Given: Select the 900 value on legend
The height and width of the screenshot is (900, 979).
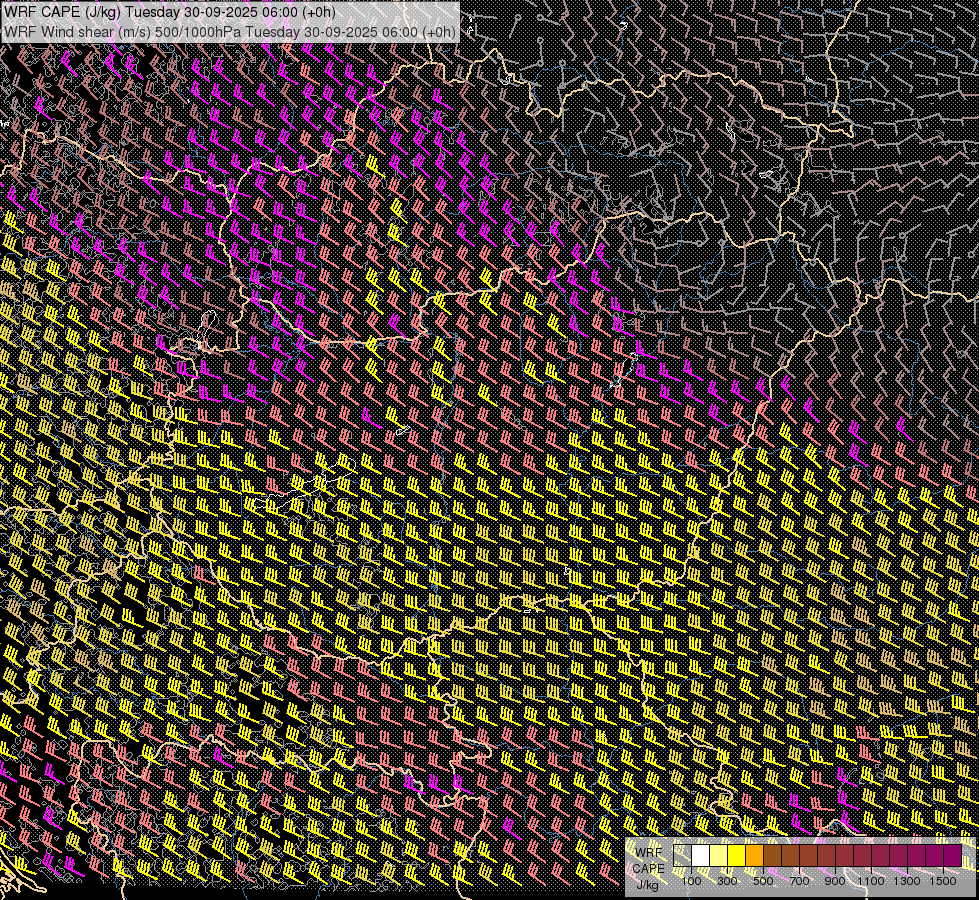Looking at the screenshot, I should (835, 881).
